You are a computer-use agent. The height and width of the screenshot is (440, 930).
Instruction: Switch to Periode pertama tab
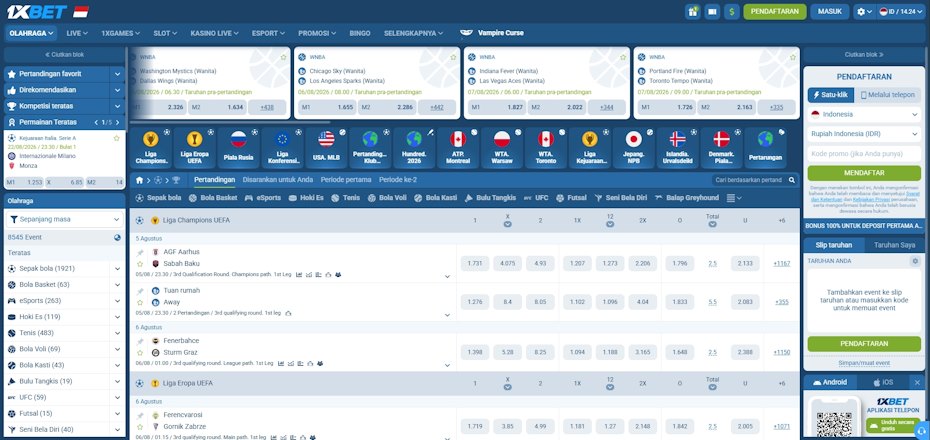point(346,180)
